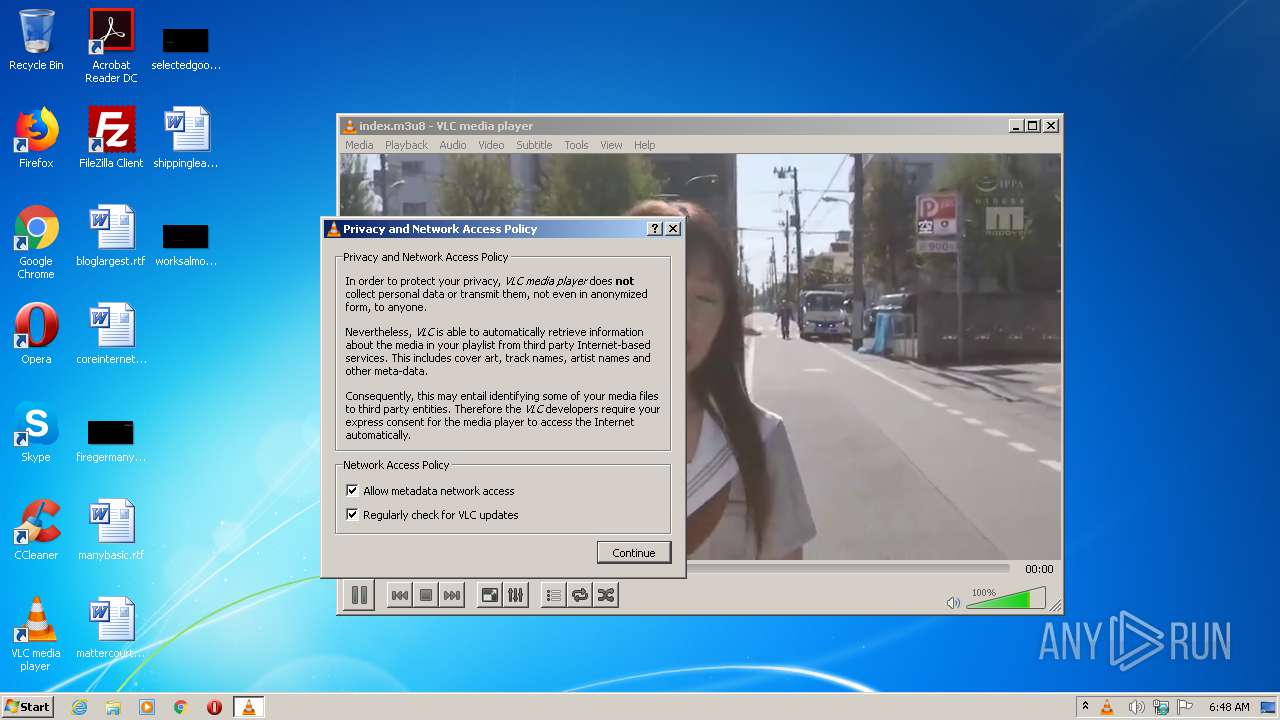
Task: Select the worksalmo... desktop file
Action: [x=186, y=244]
